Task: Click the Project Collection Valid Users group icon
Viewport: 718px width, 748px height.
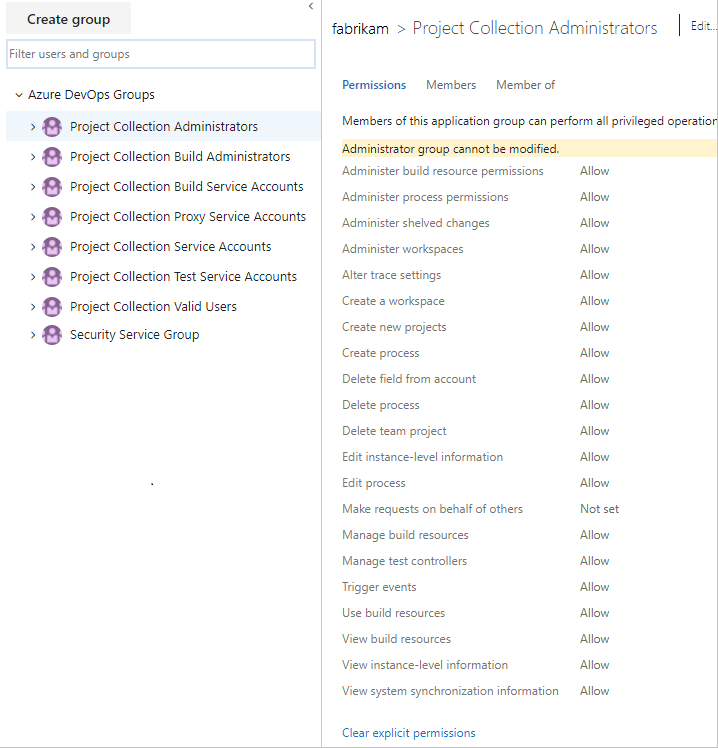Action: click(52, 307)
